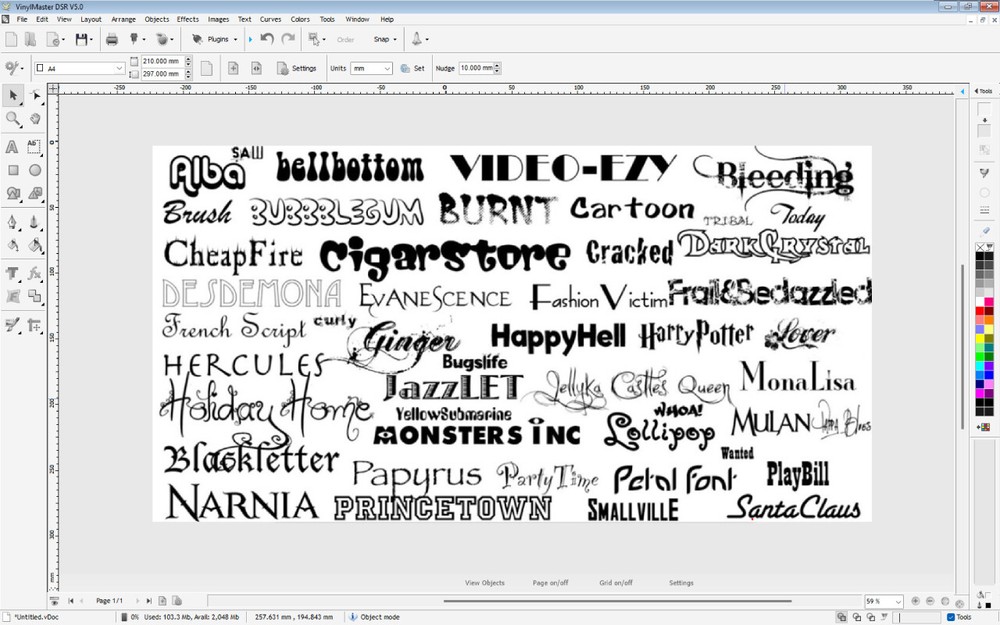Collapse the Tools panel arrow
1000x625 pixels.
click(976, 91)
